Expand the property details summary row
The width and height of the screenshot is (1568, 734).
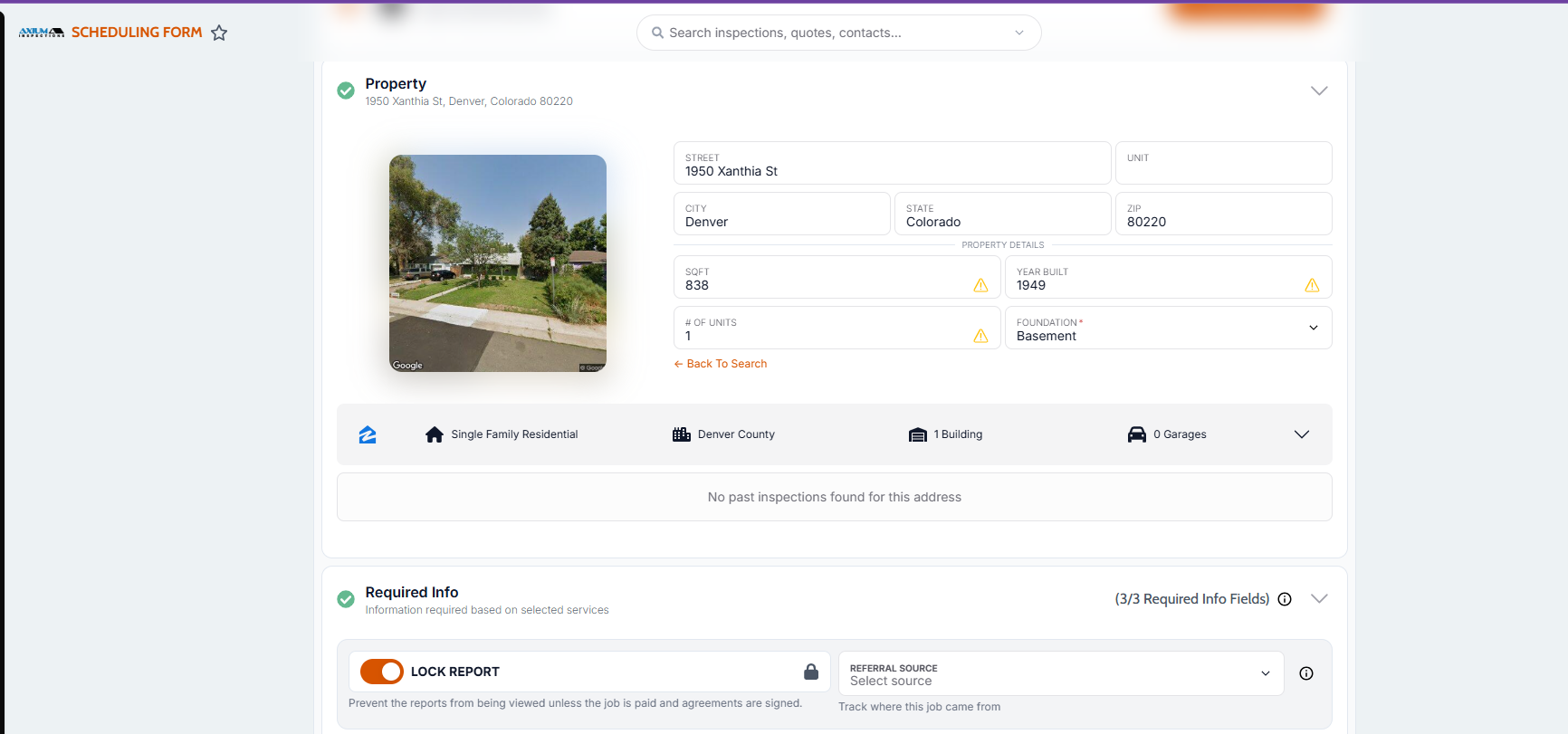(x=1302, y=434)
